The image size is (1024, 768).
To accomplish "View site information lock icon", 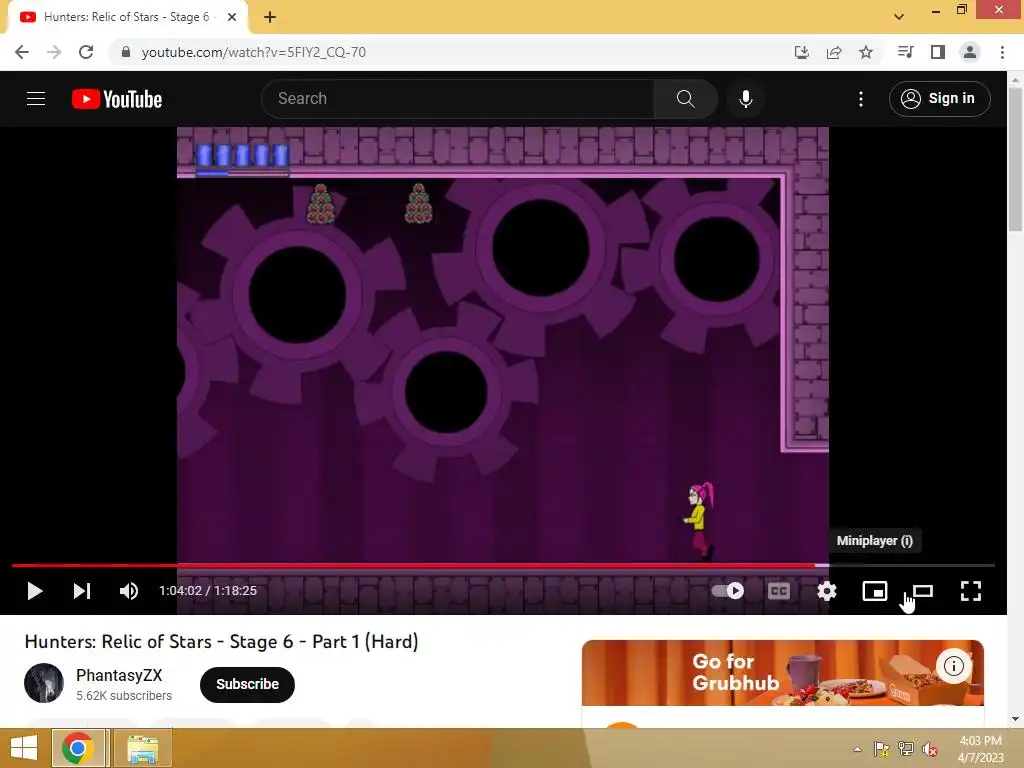I will 125,52.
